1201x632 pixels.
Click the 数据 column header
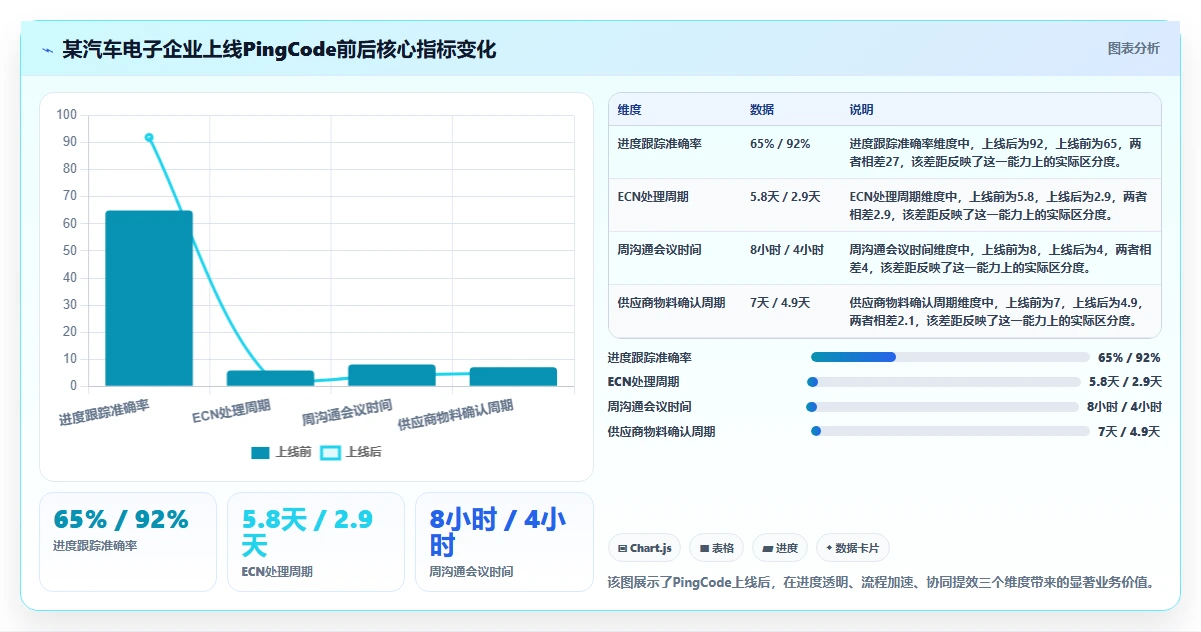[x=761, y=110]
